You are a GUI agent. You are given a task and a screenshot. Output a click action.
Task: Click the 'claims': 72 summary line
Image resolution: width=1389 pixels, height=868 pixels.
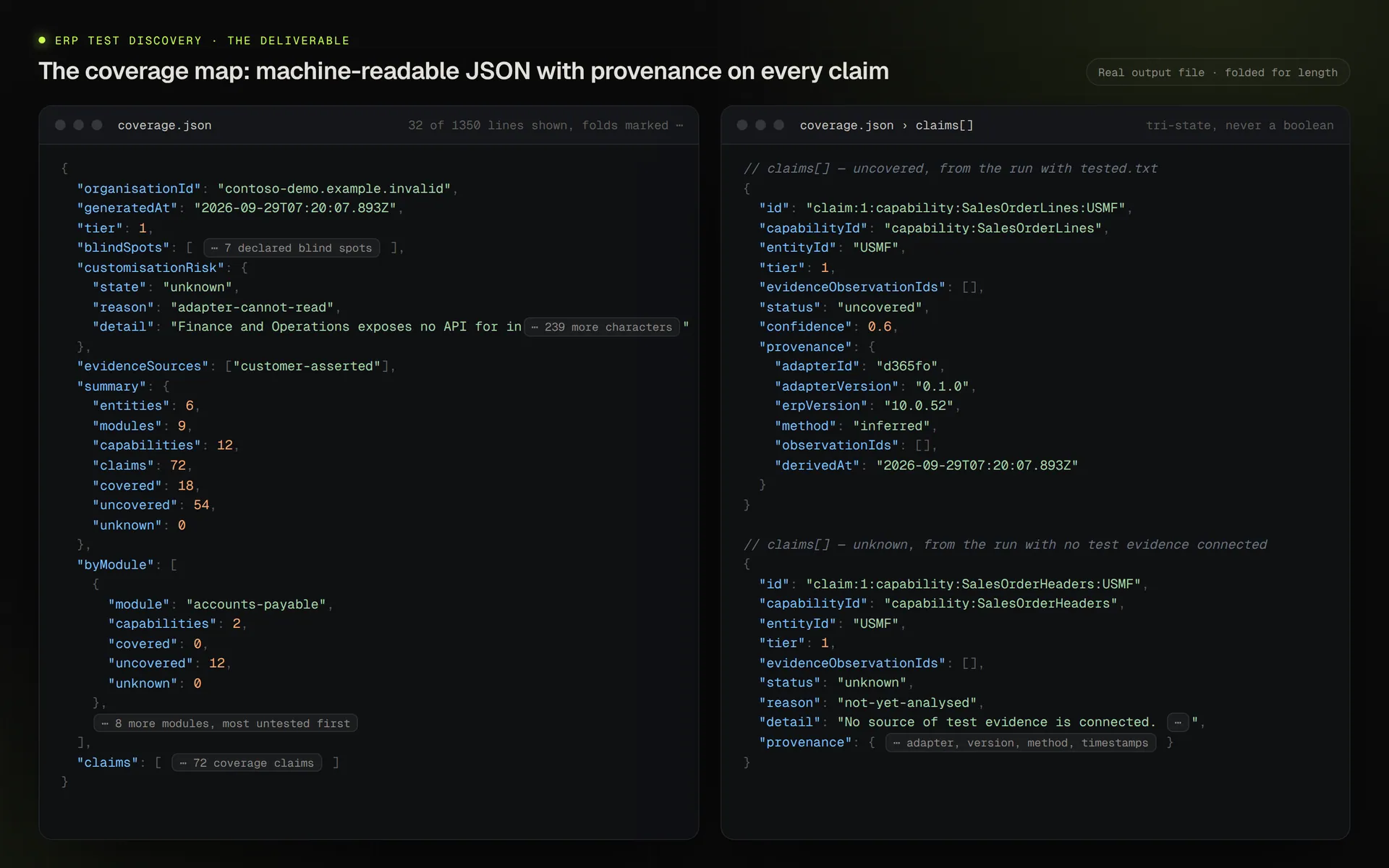(142, 466)
